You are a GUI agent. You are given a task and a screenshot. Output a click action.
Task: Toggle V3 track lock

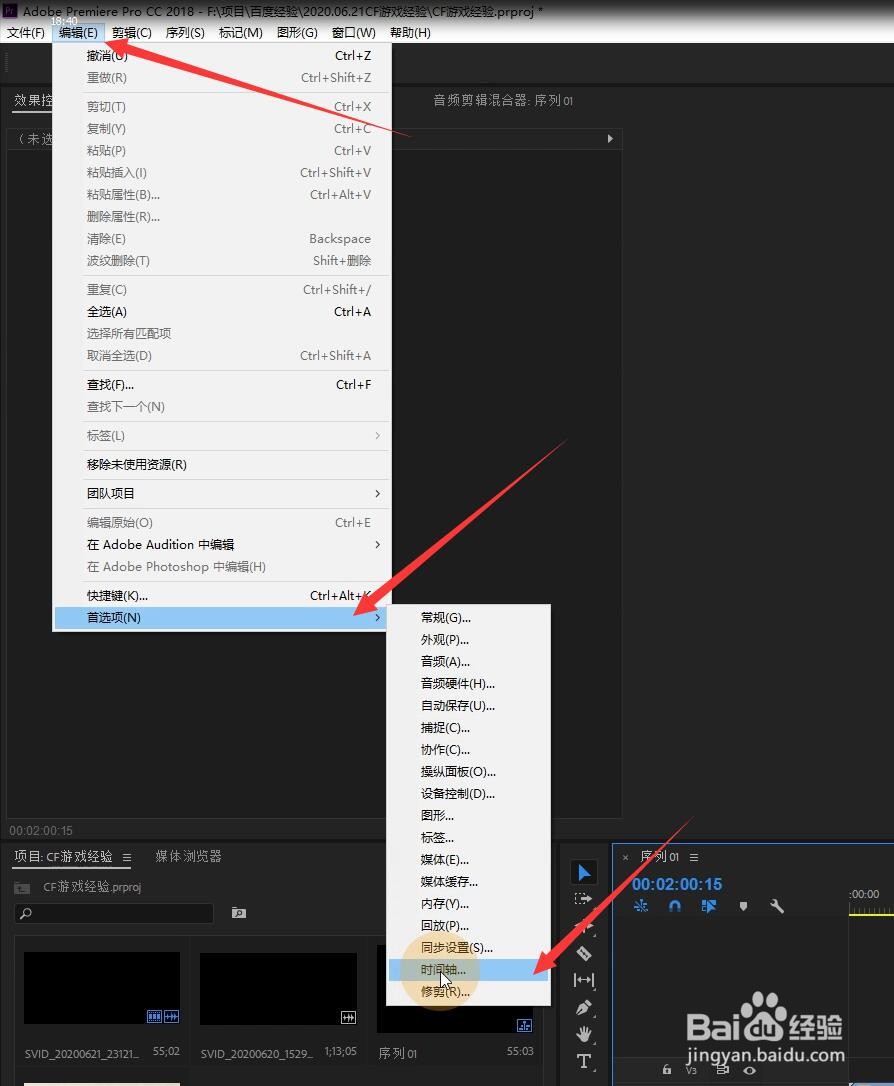[x=667, y=1069]
